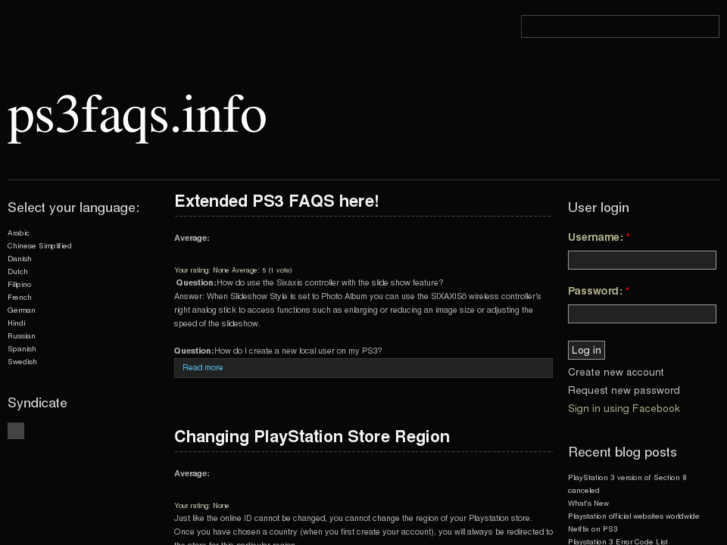Click the search box at top right

(x=620, y=26)
